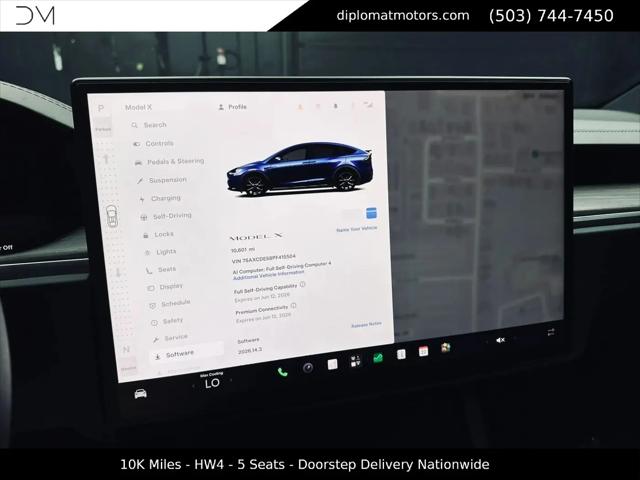Screen dimensions: 640x480
Task: Open the dashcam camera icon
Action: click(x=308, y=368)
